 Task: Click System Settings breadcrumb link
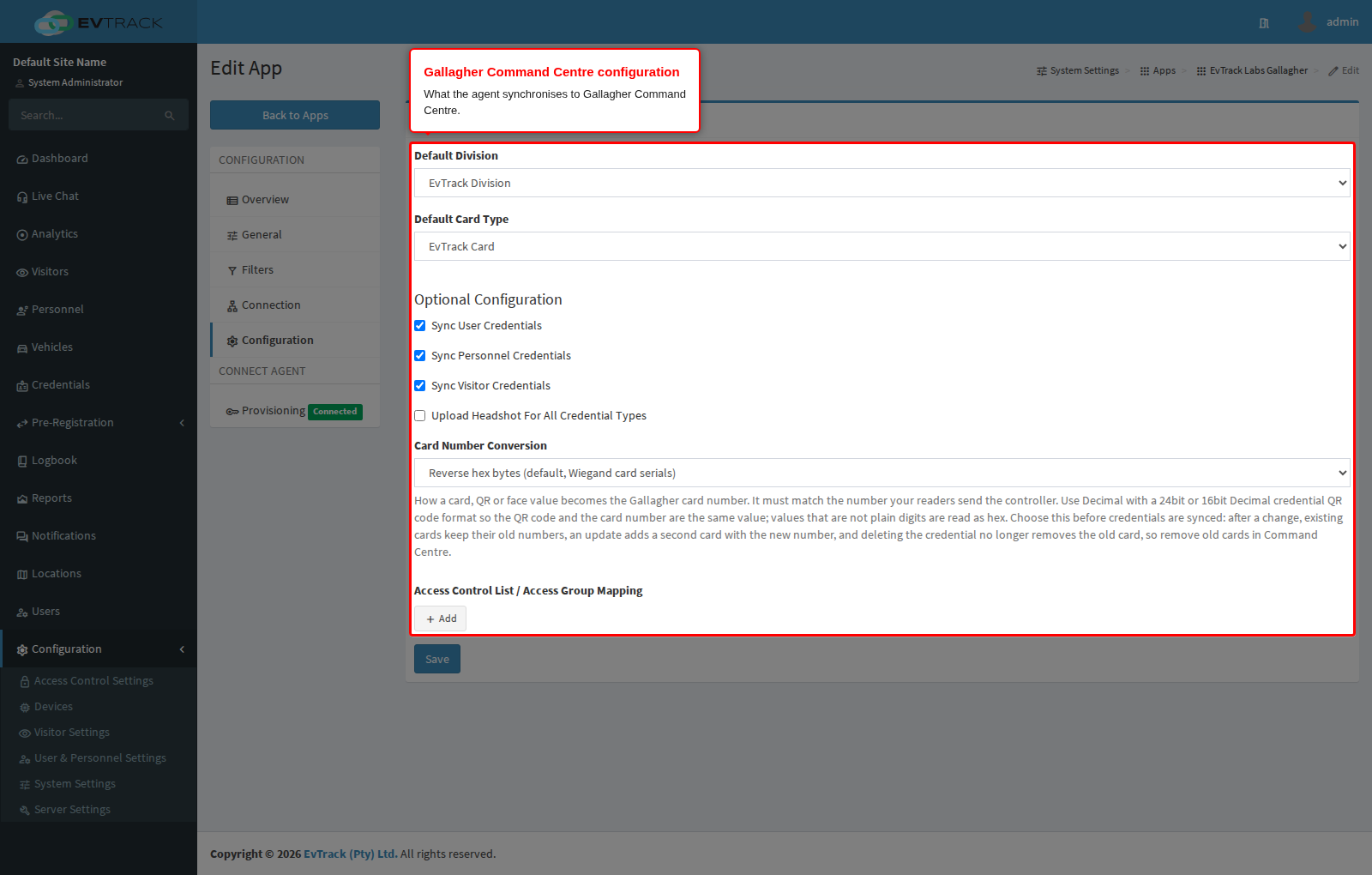tap(1078, 70)
